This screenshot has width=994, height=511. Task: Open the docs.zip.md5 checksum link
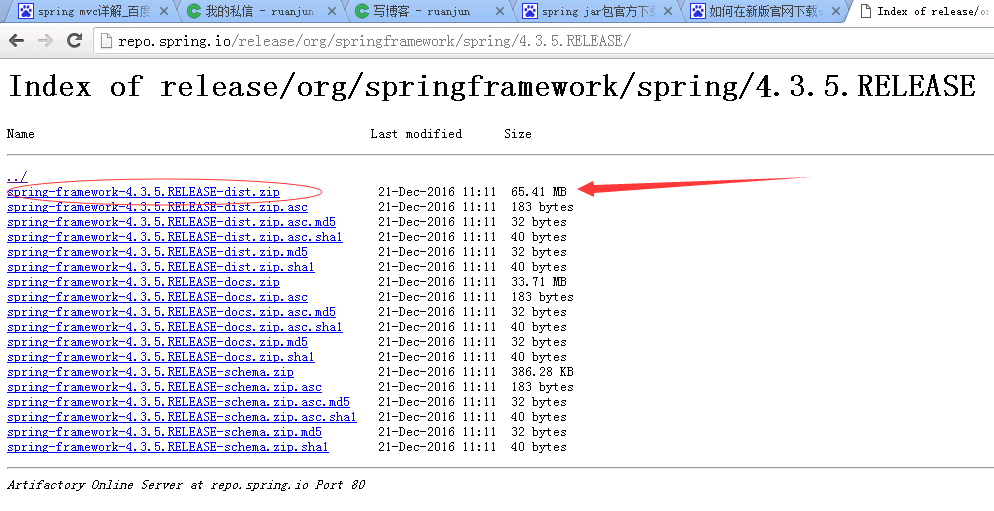click(157, 342)
